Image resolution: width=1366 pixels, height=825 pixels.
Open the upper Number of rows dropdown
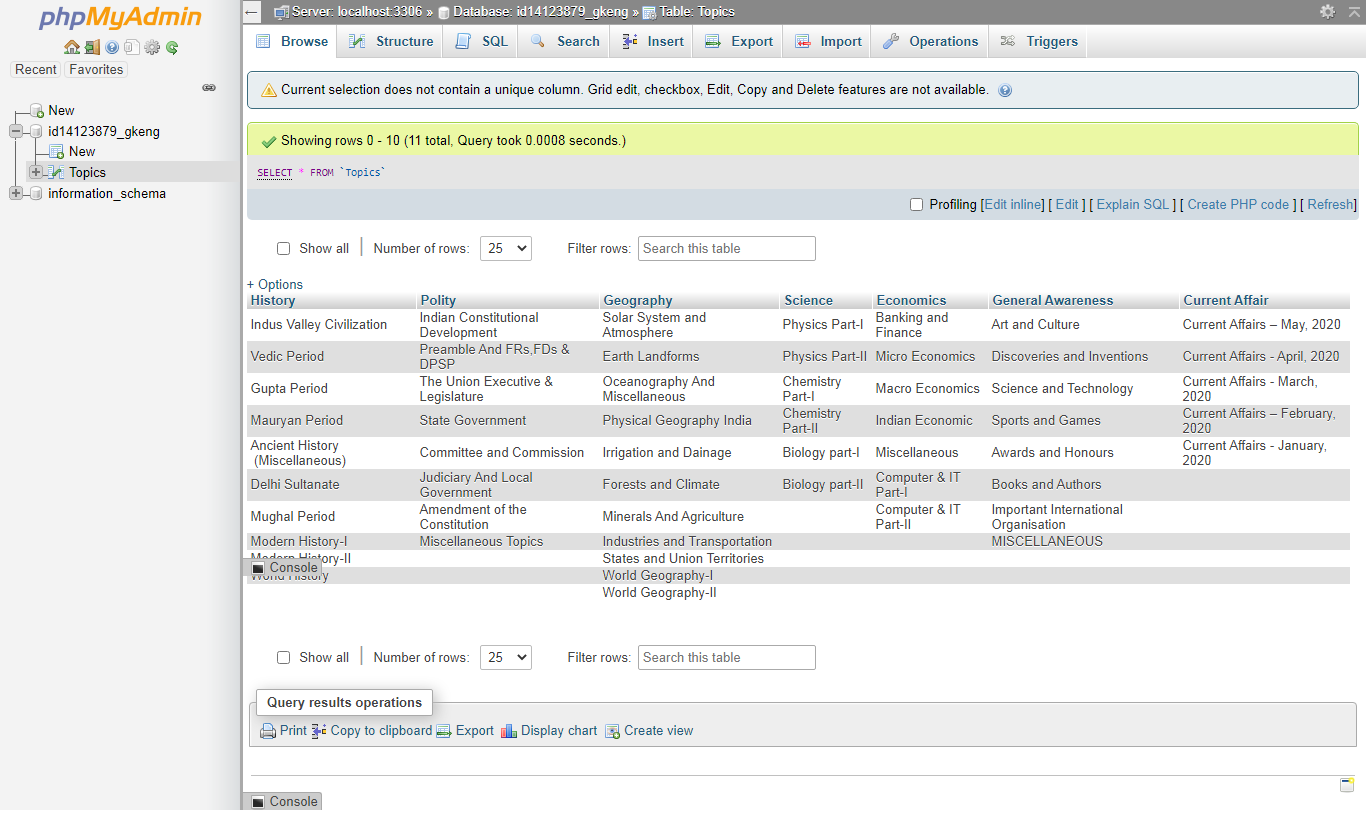(505, 249)
